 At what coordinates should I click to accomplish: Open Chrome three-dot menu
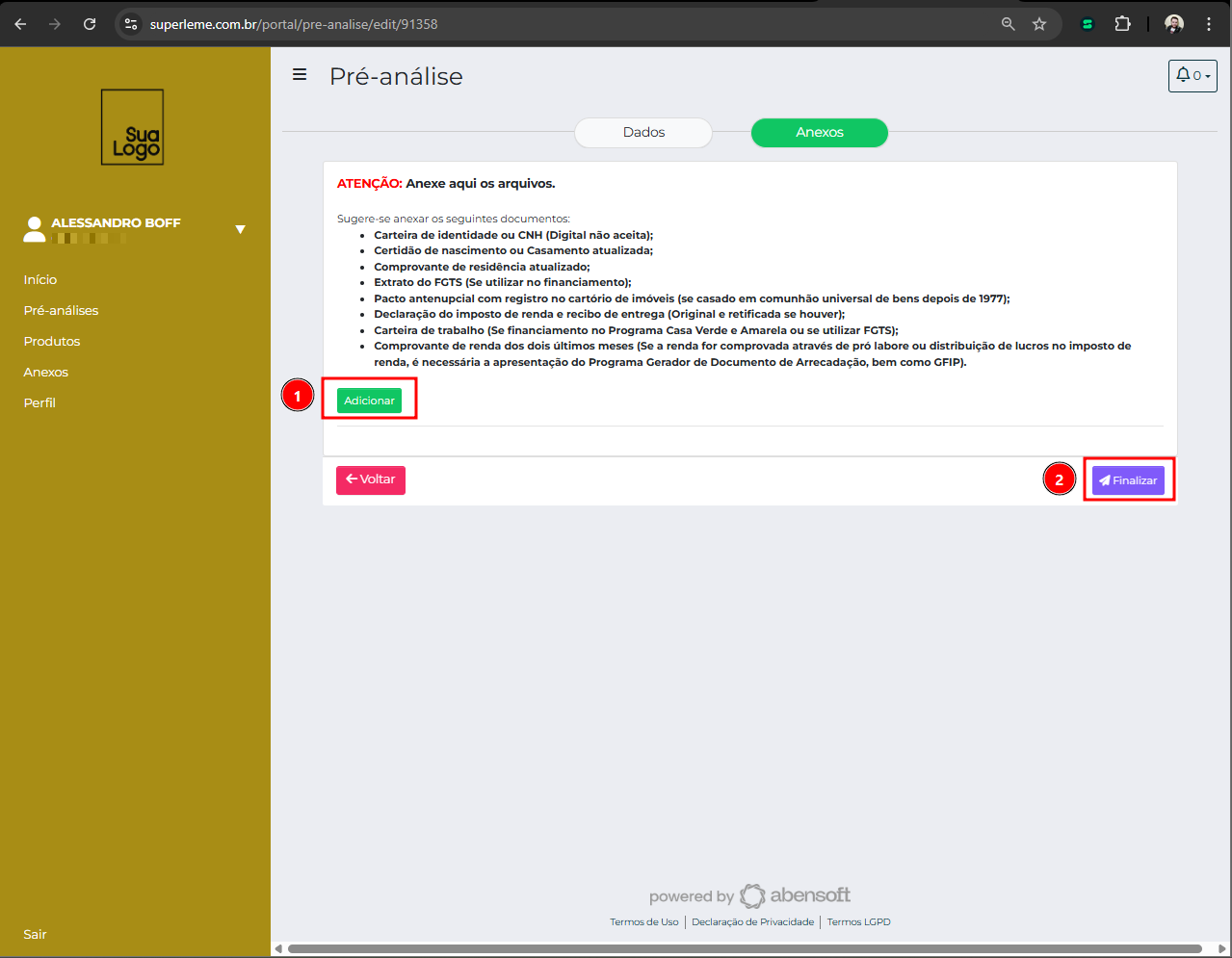click(x=1209, y=24)
